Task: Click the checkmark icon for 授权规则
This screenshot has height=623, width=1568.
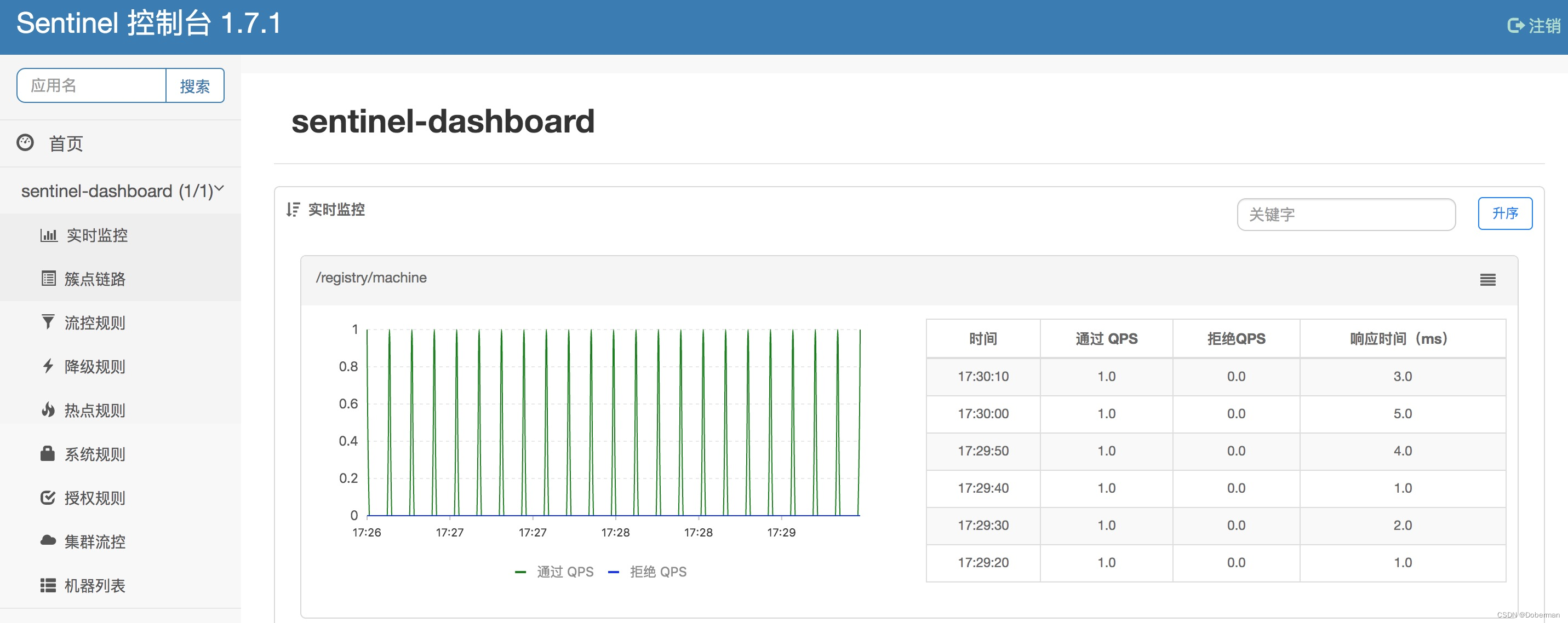Action: 48,498
